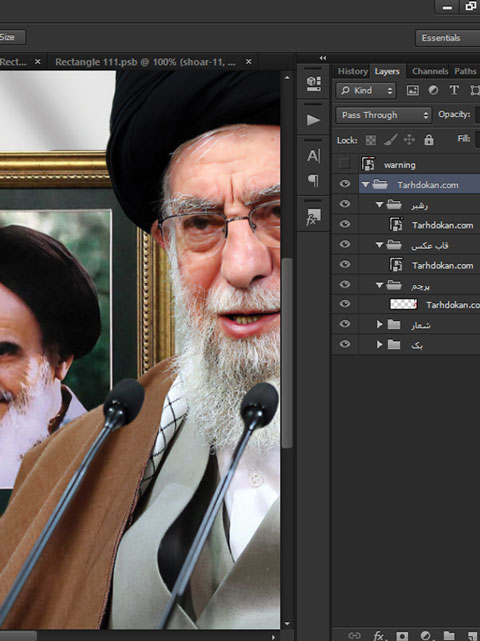Open the Actions play panel icon
The width and height of the screenshot is (480, 641).
pyautogui.click(x=313, y=120)
